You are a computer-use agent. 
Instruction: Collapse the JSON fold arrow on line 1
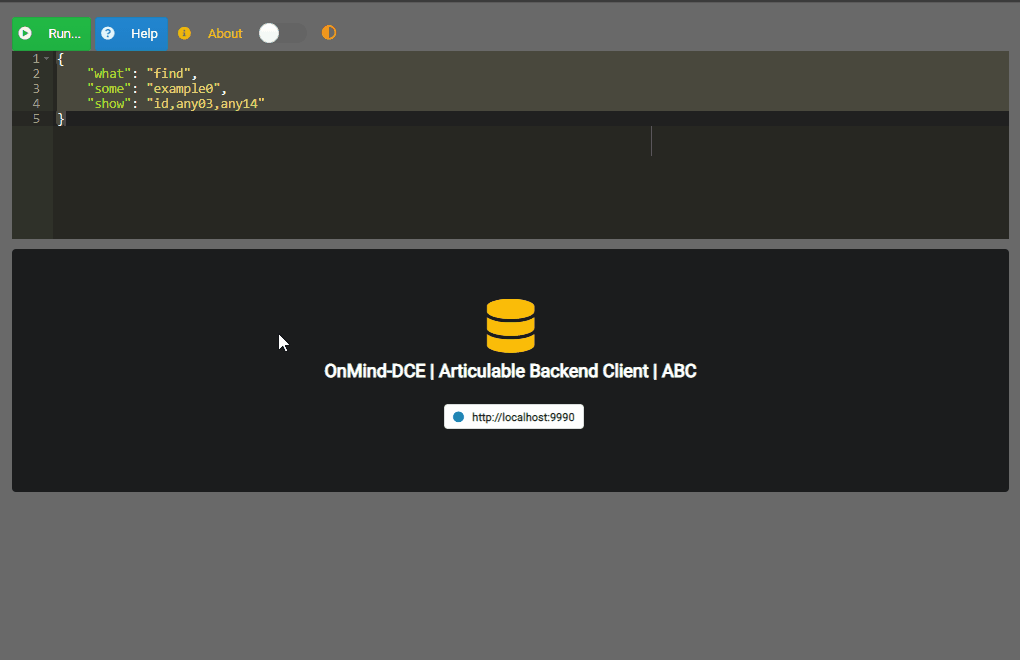point(47,59)
